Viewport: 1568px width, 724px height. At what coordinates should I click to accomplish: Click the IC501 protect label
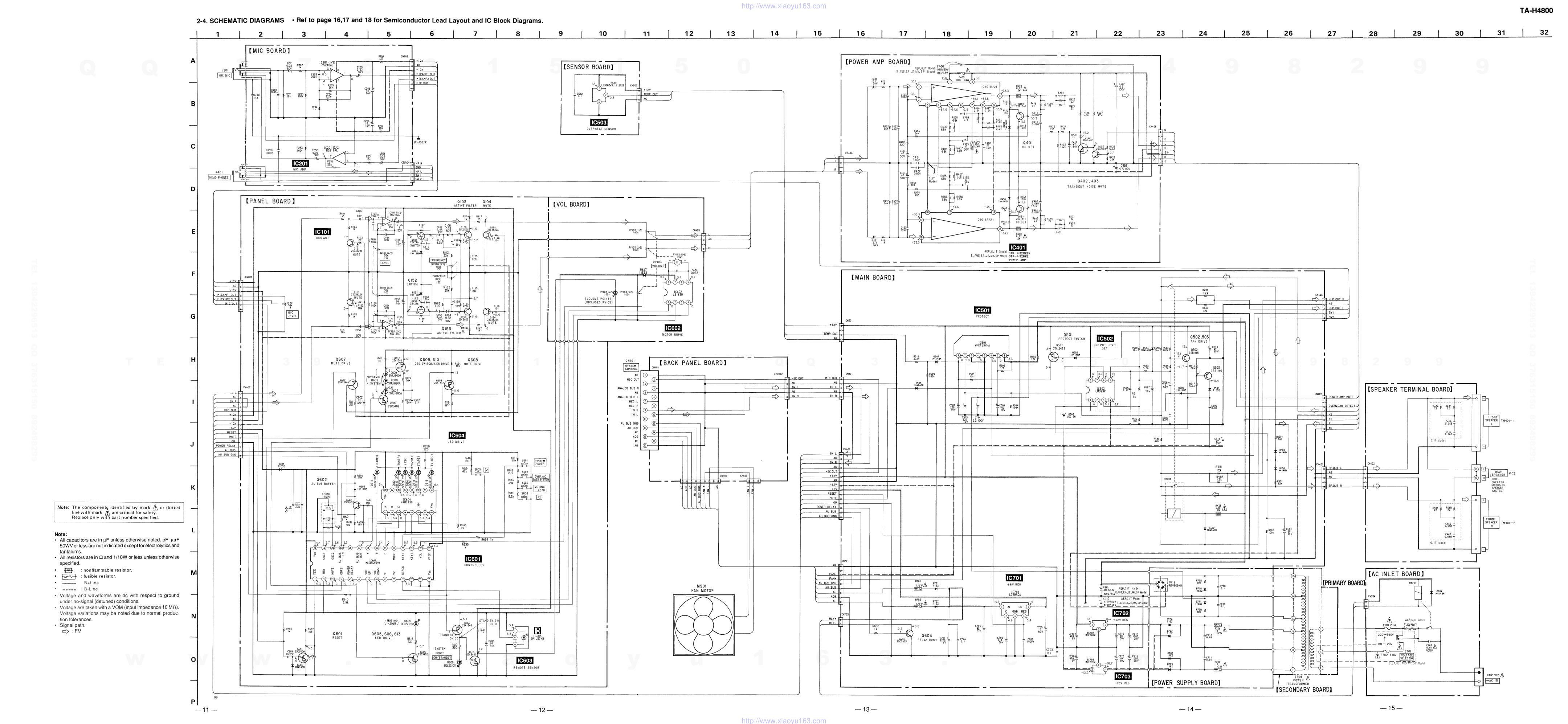983,310
